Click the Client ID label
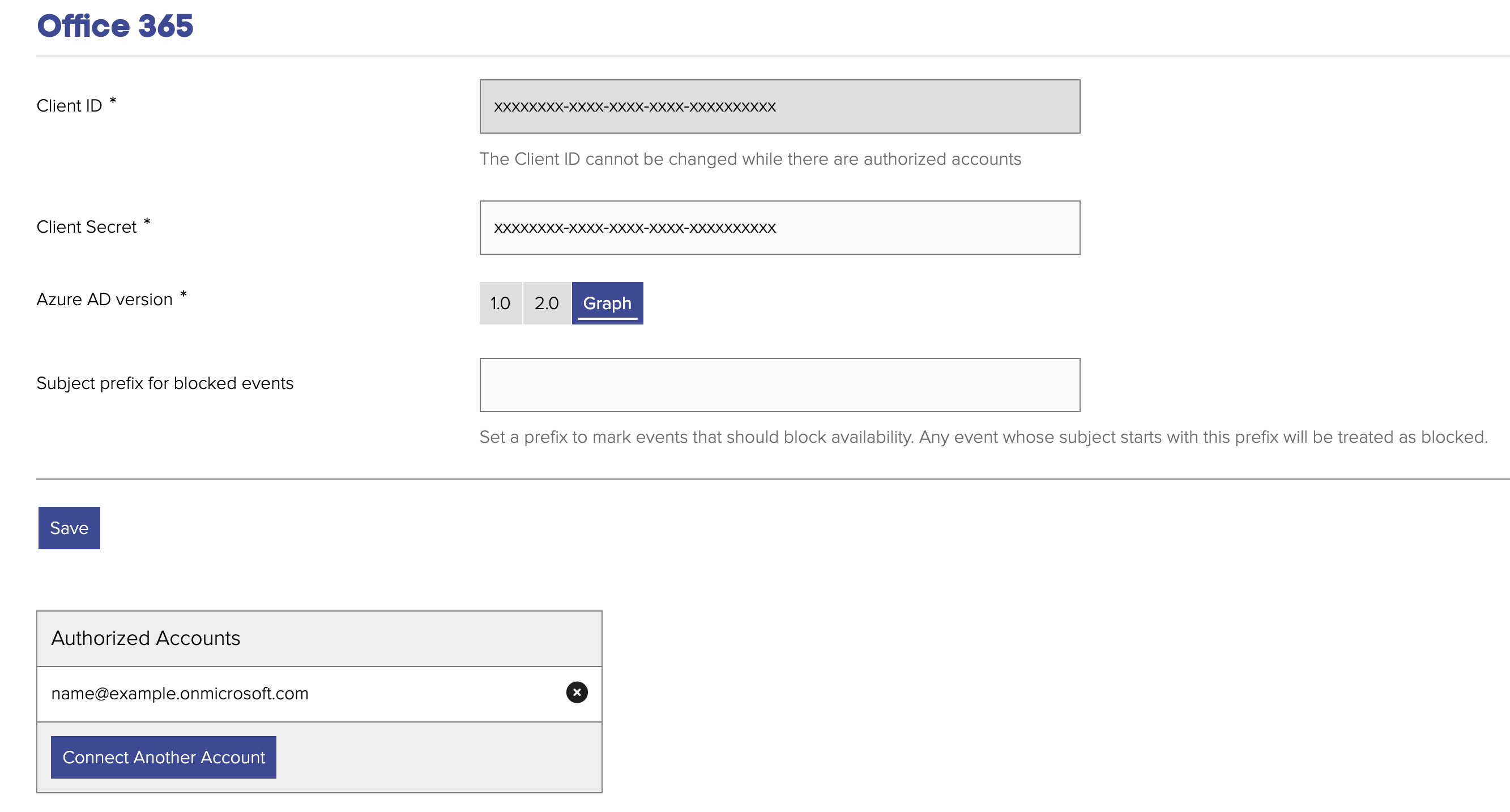The height and width of the screenshot is (812, 1510). coord(69,106)
